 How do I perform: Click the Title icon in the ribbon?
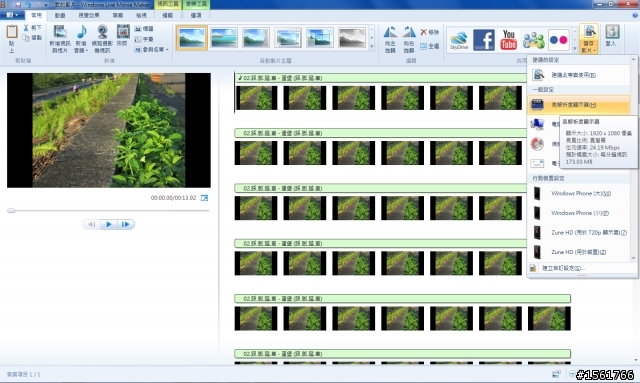click(138, 29)
